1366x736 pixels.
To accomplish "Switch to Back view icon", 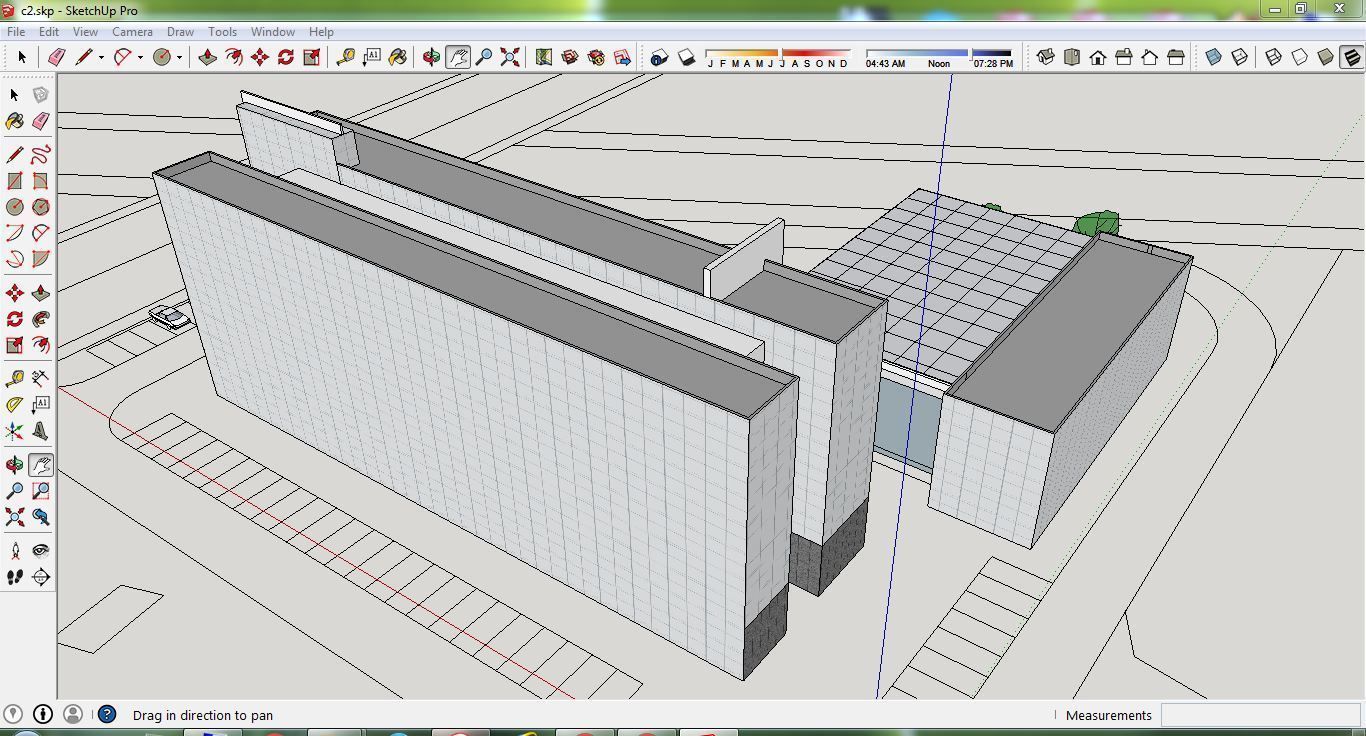I will coord(1150,57).
